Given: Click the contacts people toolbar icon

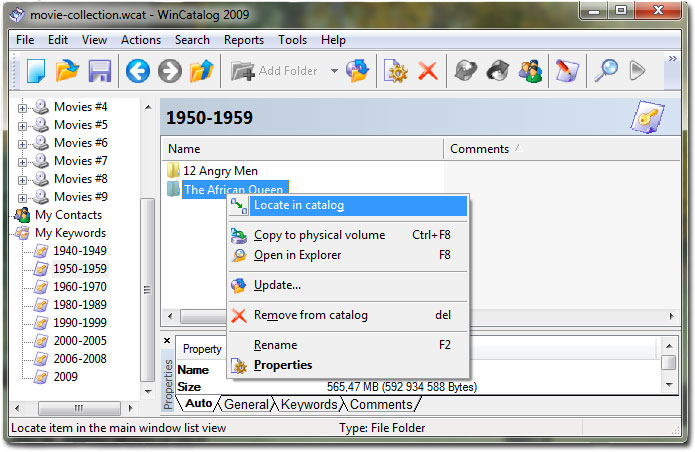Looking at the screenshot, I should [530, 71].
